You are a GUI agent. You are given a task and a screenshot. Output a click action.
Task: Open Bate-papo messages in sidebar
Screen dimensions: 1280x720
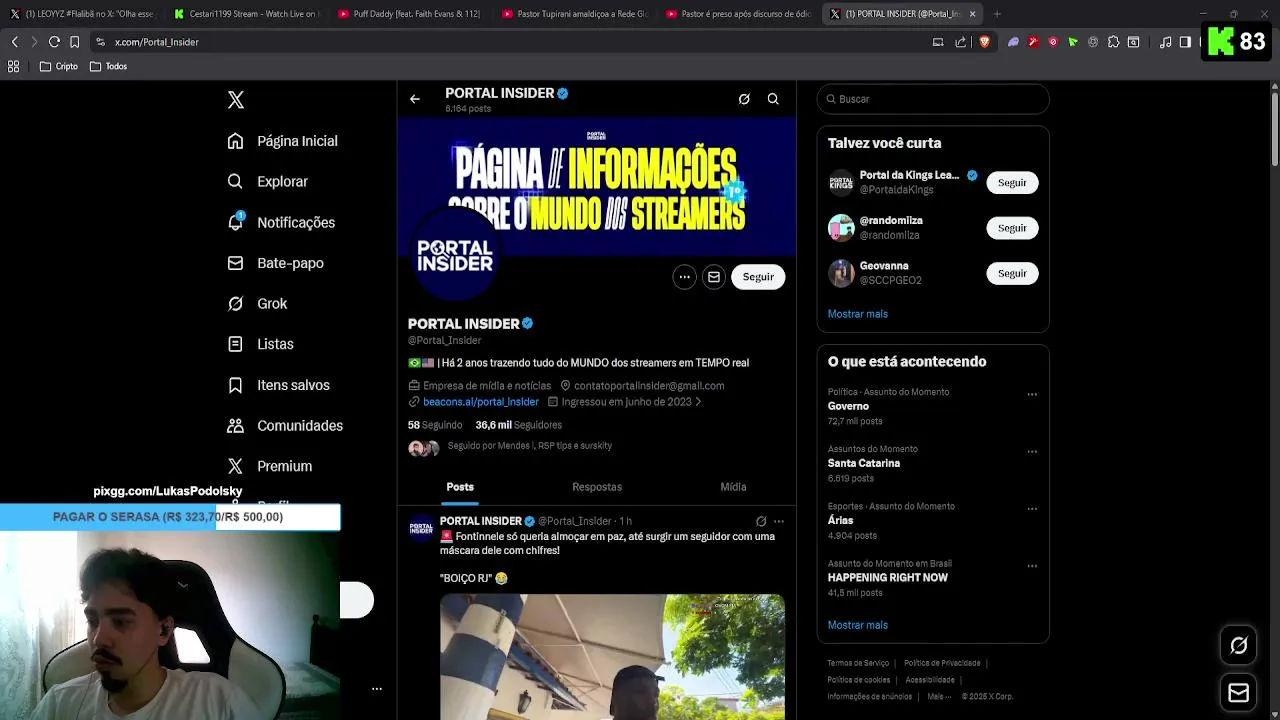pyautogui.click(x=276, y=263)
